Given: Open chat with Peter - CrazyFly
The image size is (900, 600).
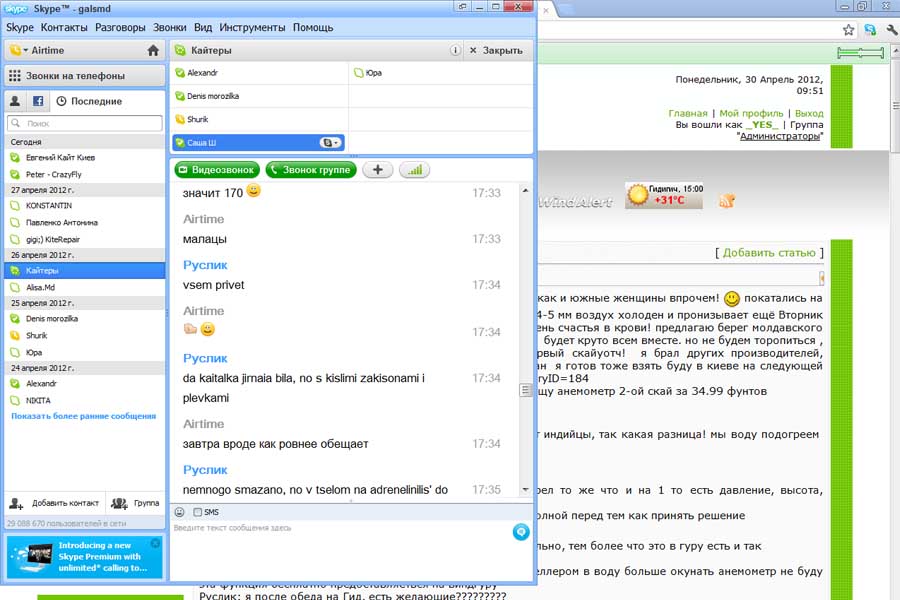Looking at the screenshot, I should tap(85, 174).
